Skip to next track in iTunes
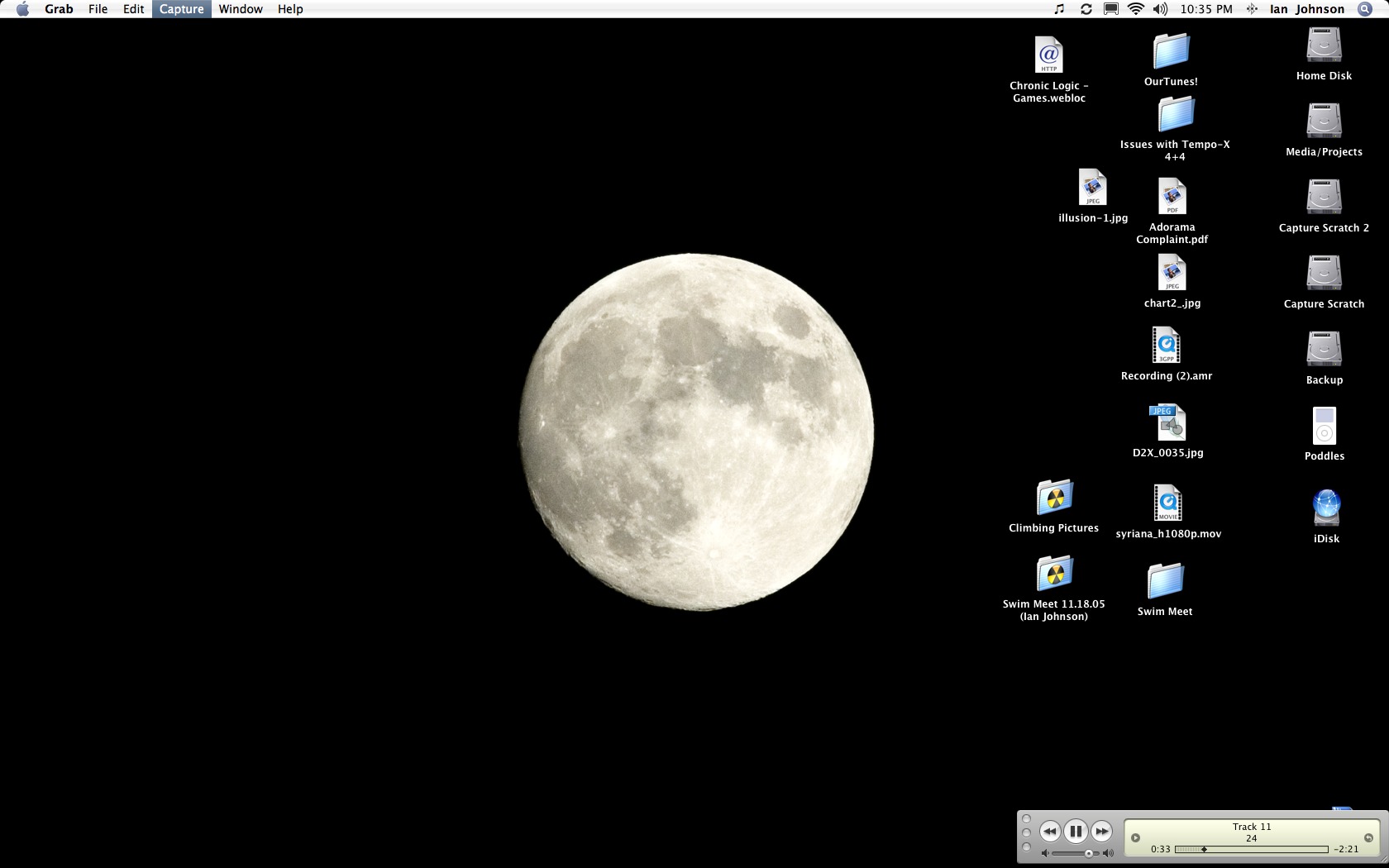The height and width of the screenshot is (868, 1389). pyautogui.click(x=1101, y=832)
